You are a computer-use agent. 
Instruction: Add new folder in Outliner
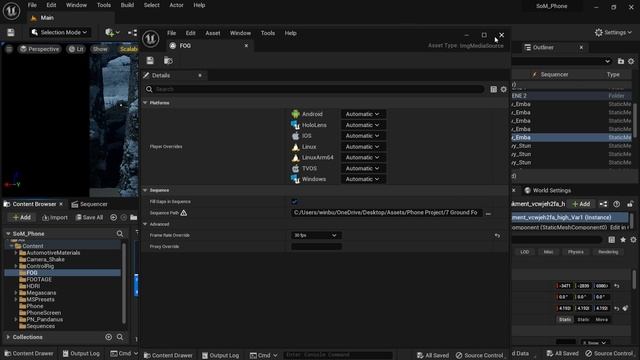pyautogui.click(x=621, y=61)
